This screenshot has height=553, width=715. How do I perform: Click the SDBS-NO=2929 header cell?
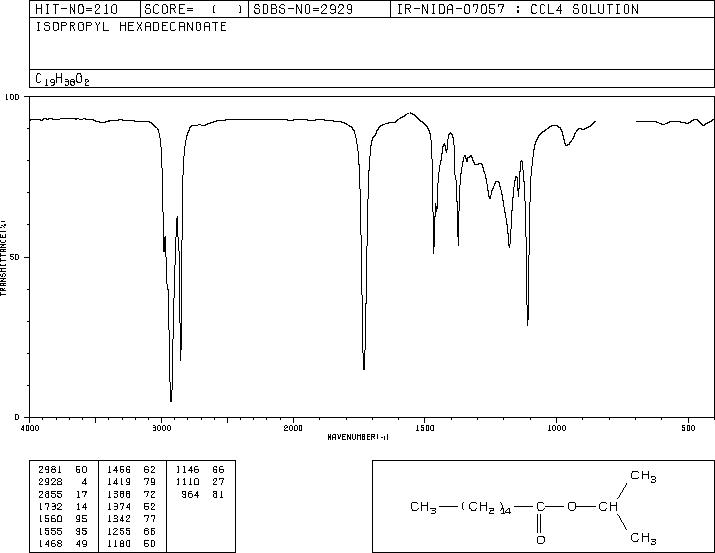coord(319,9)
